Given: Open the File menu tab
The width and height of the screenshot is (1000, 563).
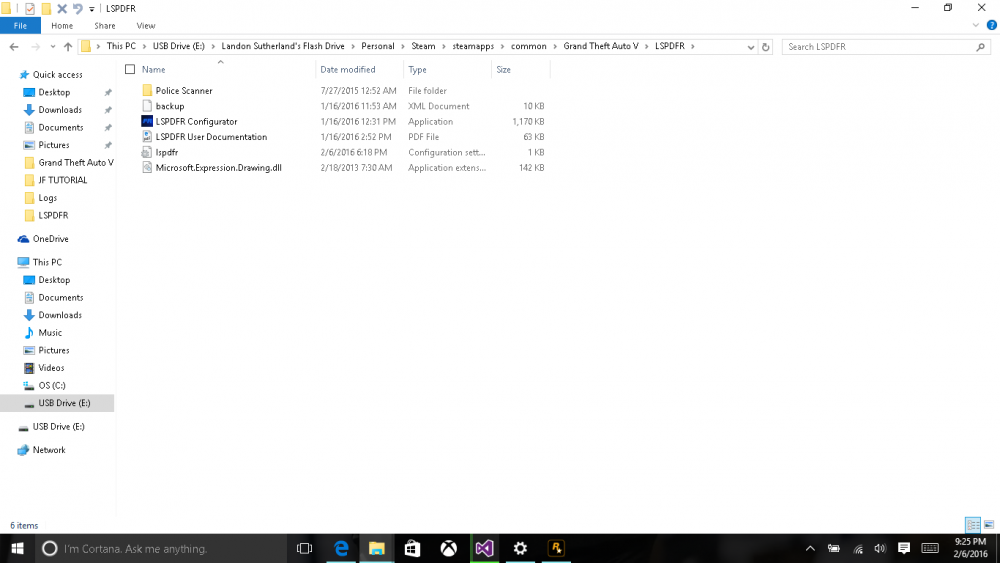Looking at the screenshot, I should pyautogui.click(x=20, y=26).
